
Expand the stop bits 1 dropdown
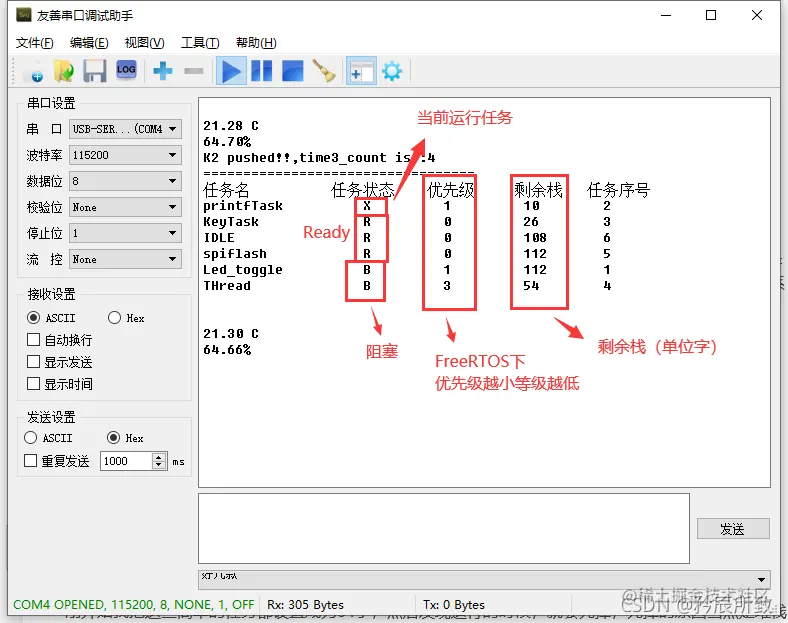pos(125,233)
